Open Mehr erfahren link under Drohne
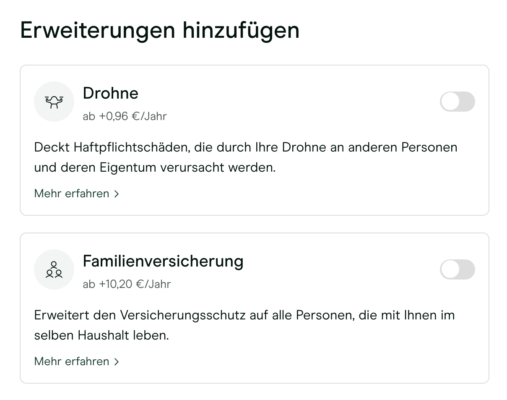 (x=76, y=193)
